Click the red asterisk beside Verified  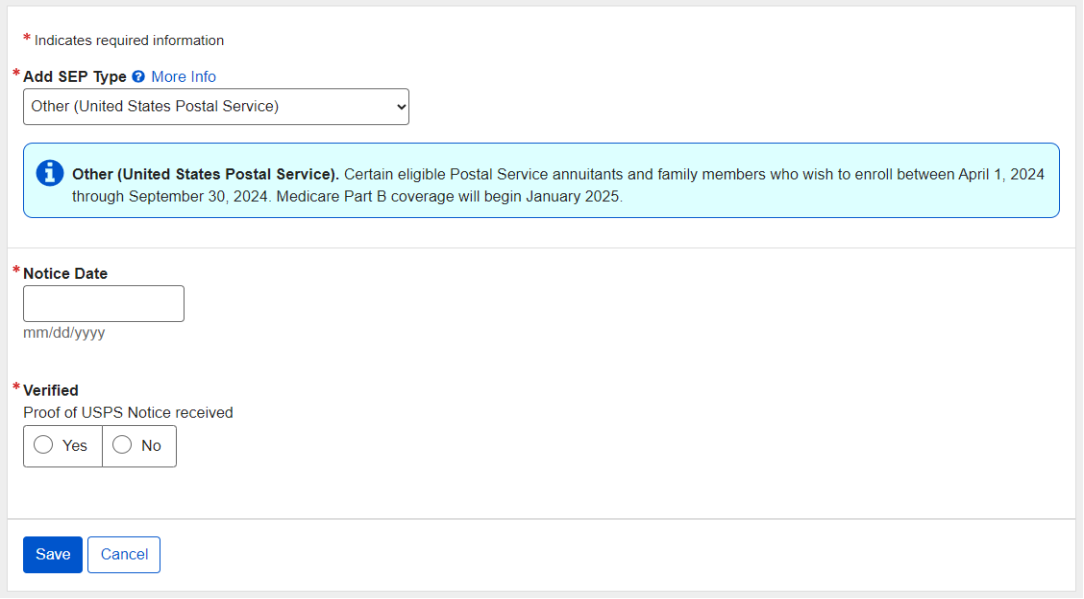16,388
